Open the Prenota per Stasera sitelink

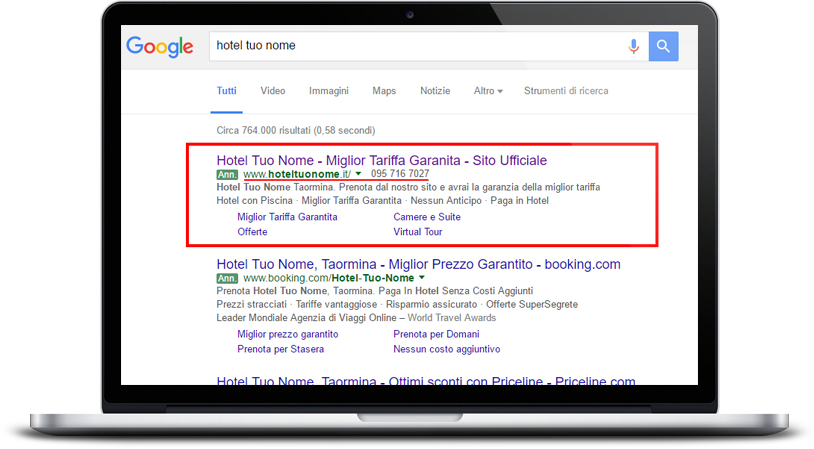pyautogui.click(x=280, y=349)
